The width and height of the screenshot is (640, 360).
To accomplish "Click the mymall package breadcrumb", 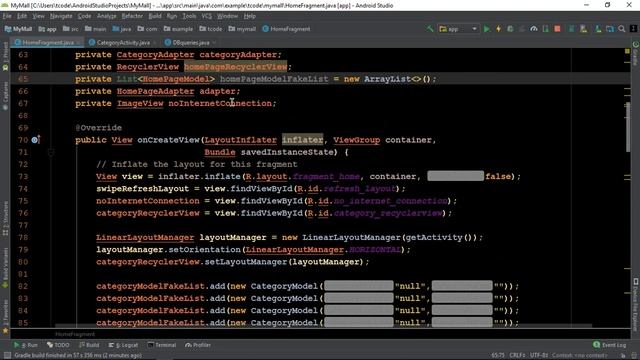I will point(242,29).
